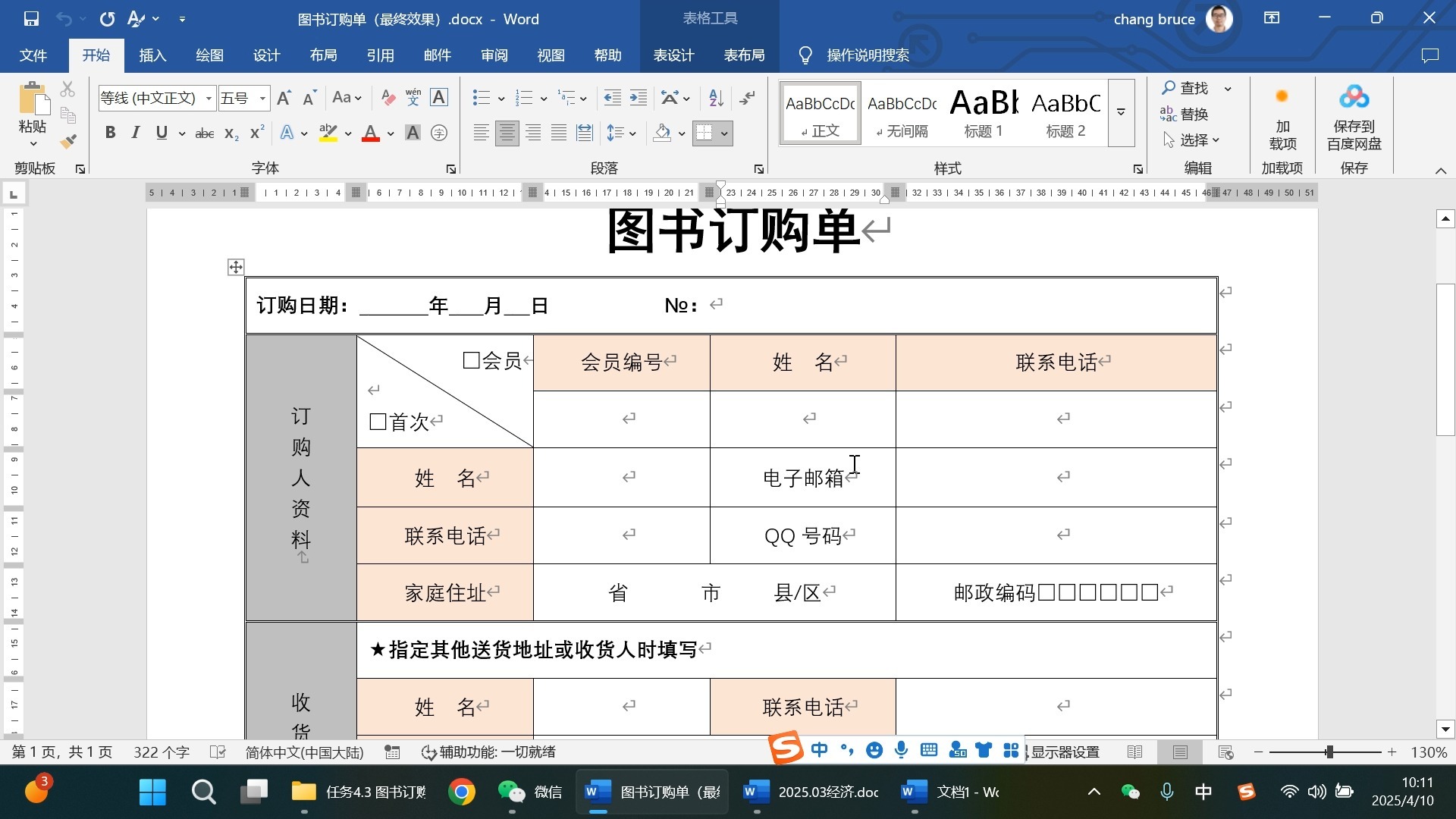Apply yellow text highlight color
The height and width of the screenshot is (819, 1456).
328,133
